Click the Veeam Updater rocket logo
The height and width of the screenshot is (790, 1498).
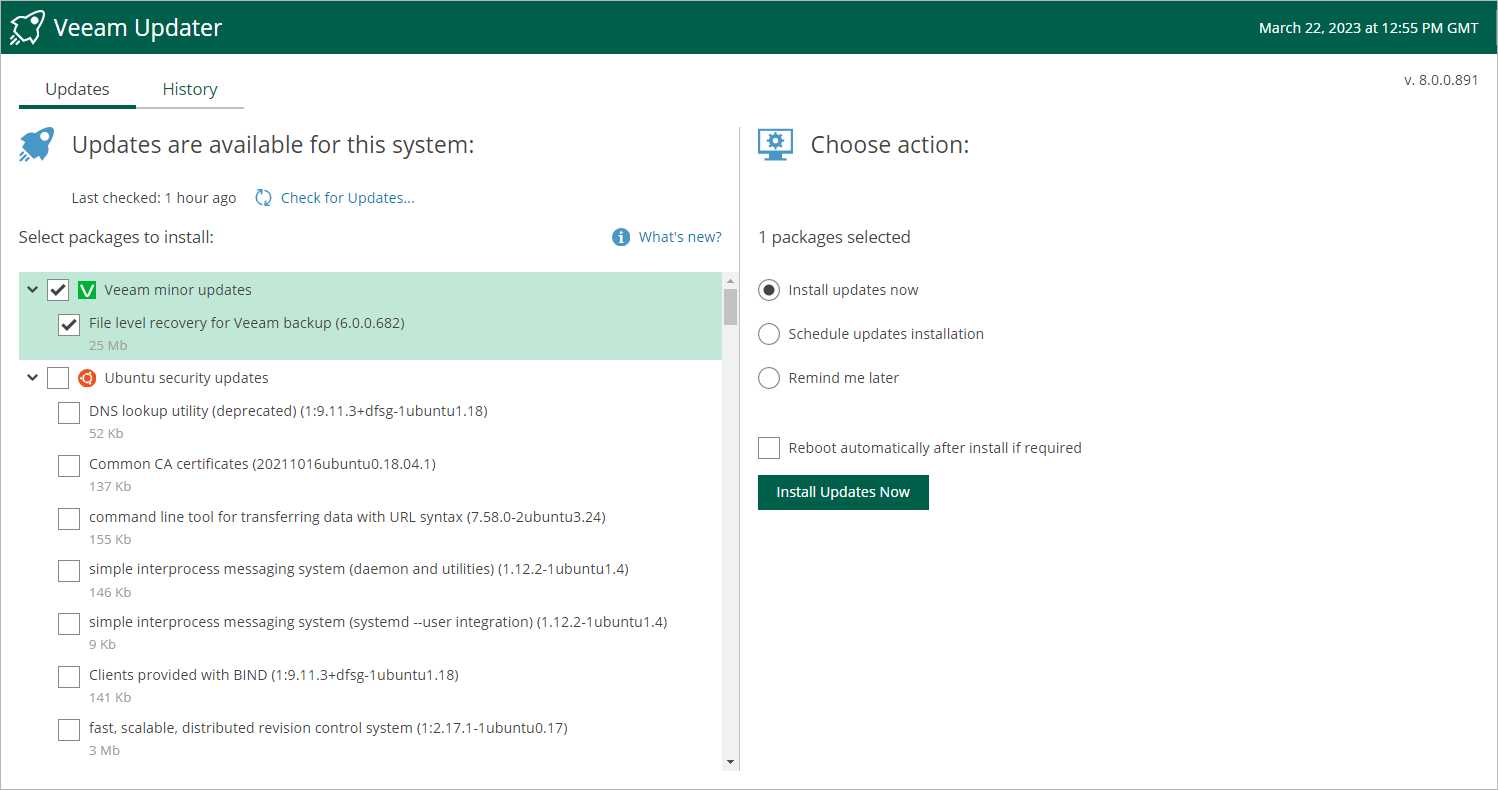(27, 27)
